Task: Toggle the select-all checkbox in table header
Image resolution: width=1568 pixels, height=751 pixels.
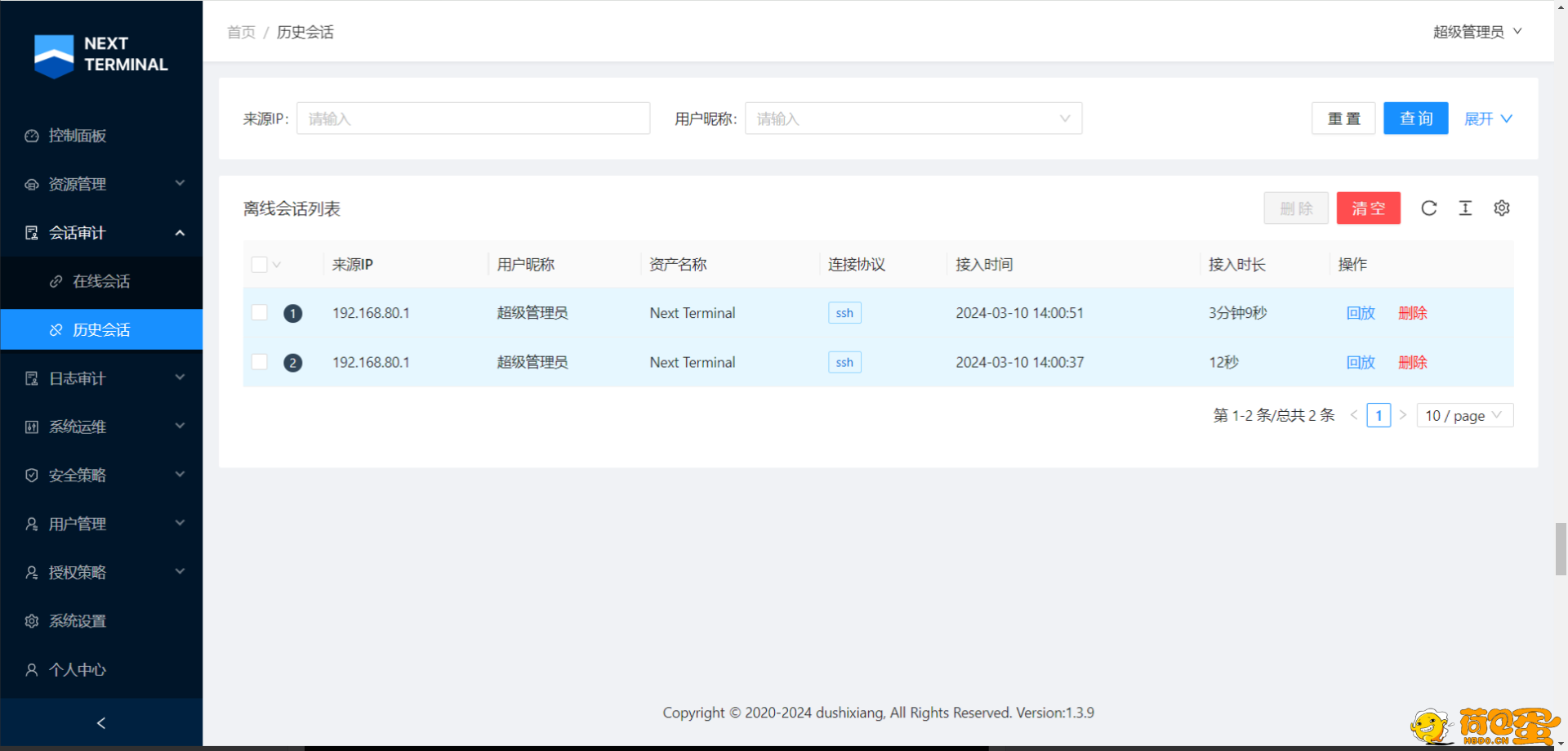Action: (260, 265)
